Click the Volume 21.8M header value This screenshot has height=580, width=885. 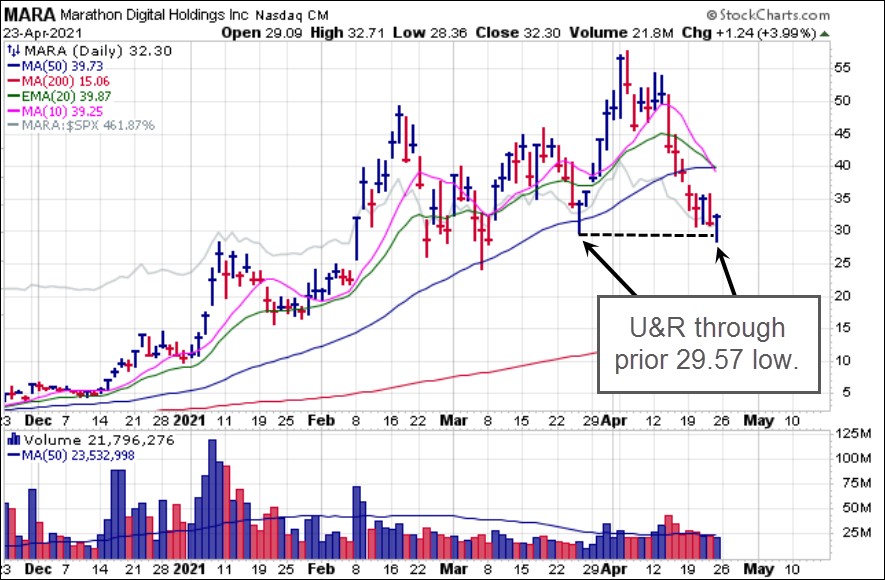click(x=621, y=33)
